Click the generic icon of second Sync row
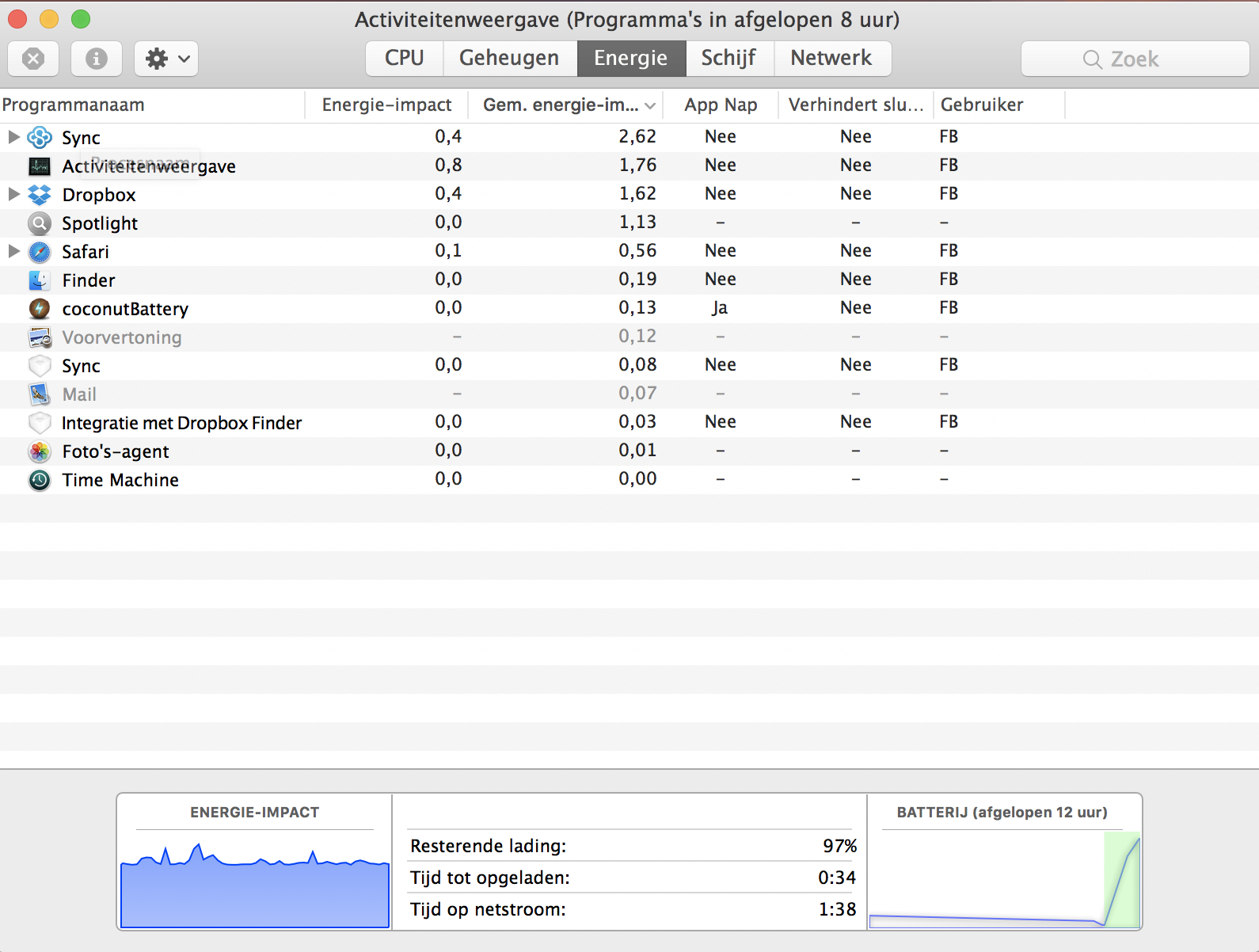Image resolution: width=1259 pixels, height=952 pixels. [x=40, y=366]
